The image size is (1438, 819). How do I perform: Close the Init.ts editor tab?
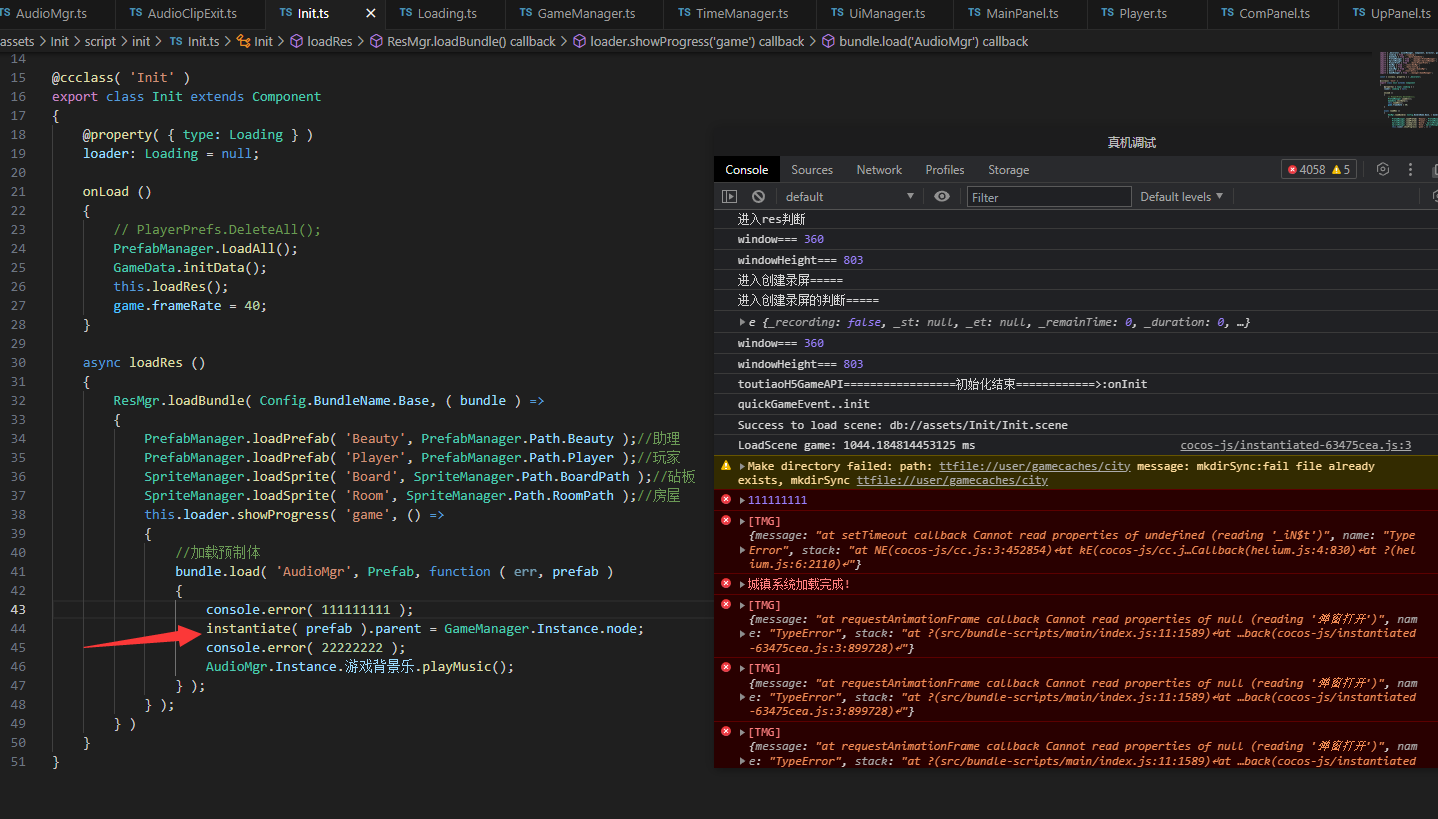pos(371,14)
